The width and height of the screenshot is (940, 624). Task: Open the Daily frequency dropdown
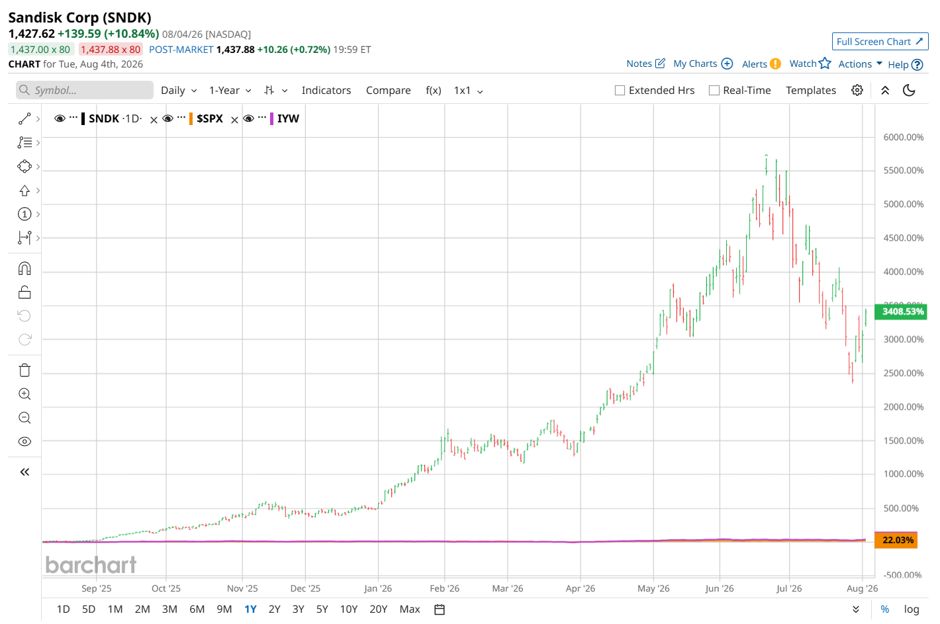click(179, 90)
